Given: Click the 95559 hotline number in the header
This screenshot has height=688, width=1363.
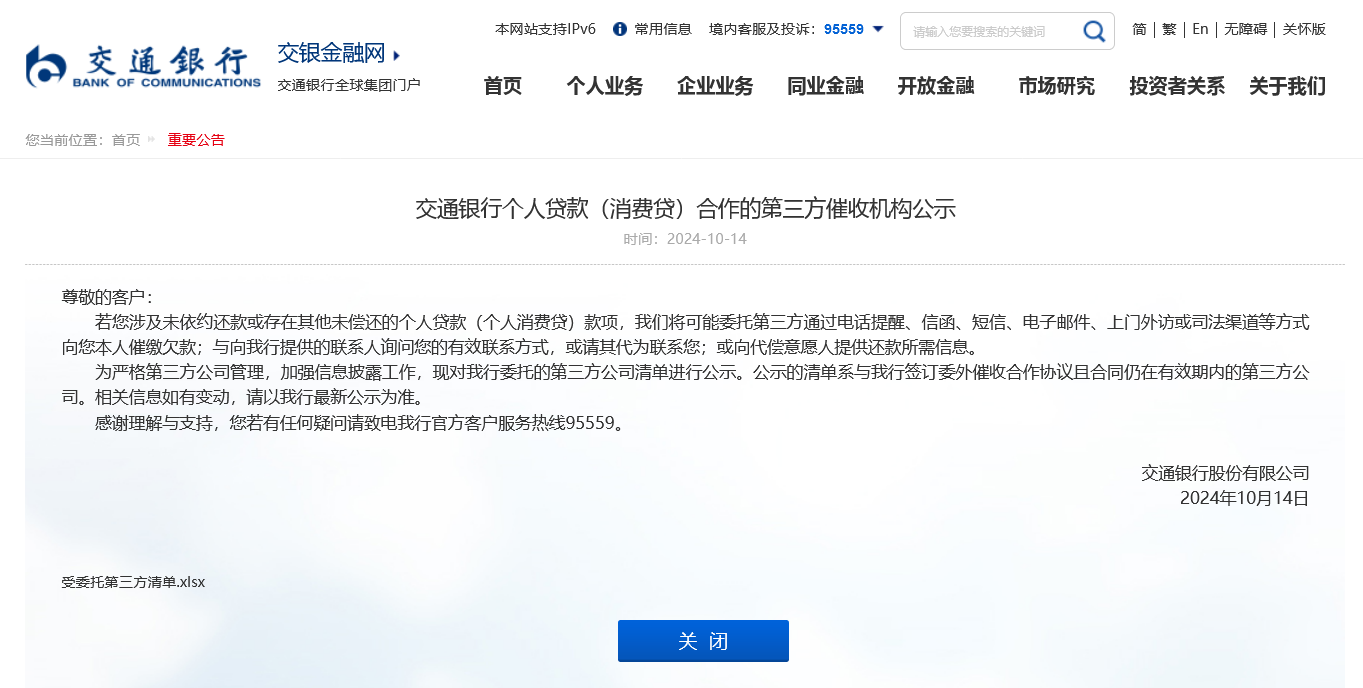Looking at the screenshot, I should click(x=844, y=29).
